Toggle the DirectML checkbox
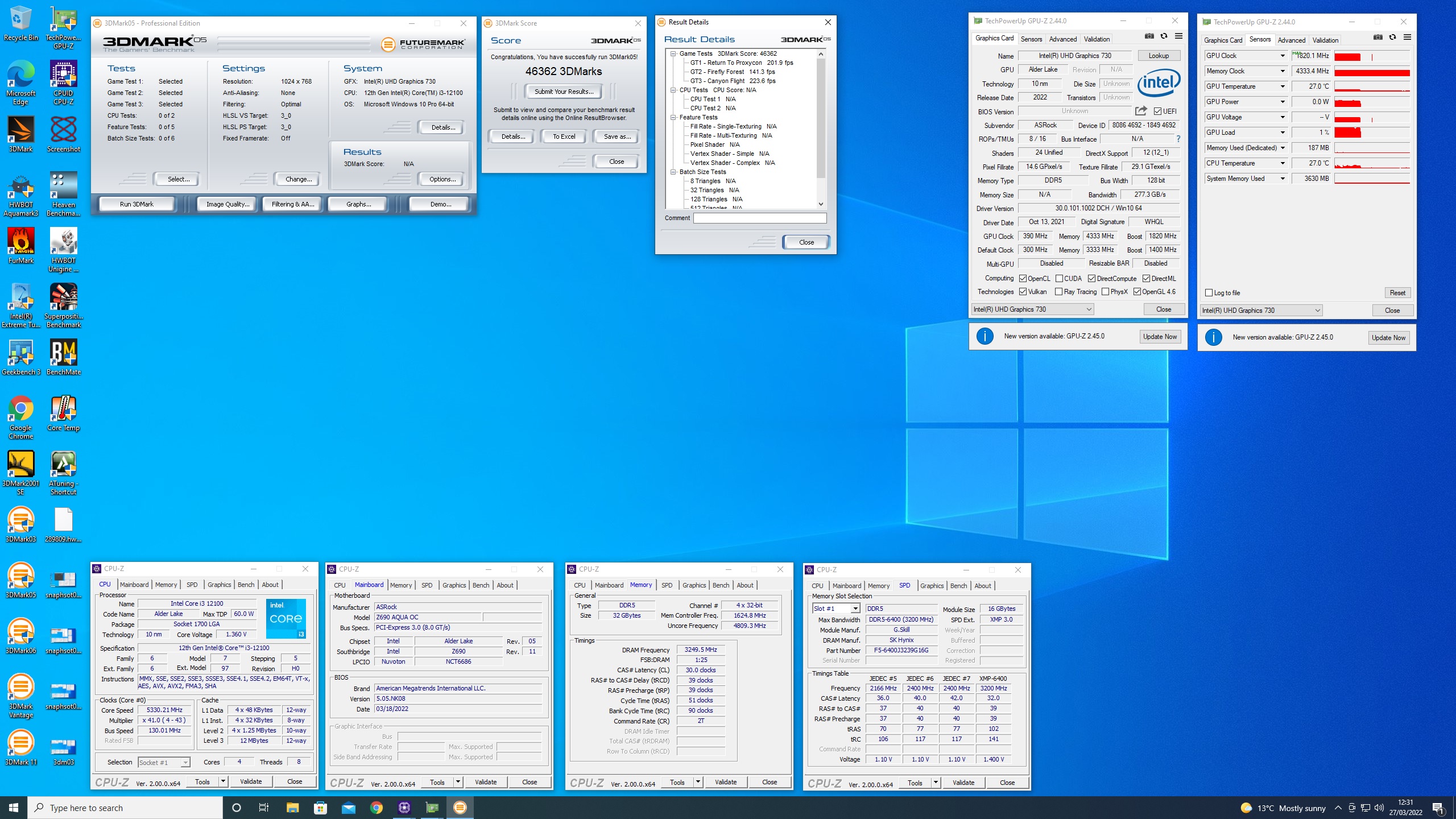Screen dimensions: 1456x819 click(1147, 279)
